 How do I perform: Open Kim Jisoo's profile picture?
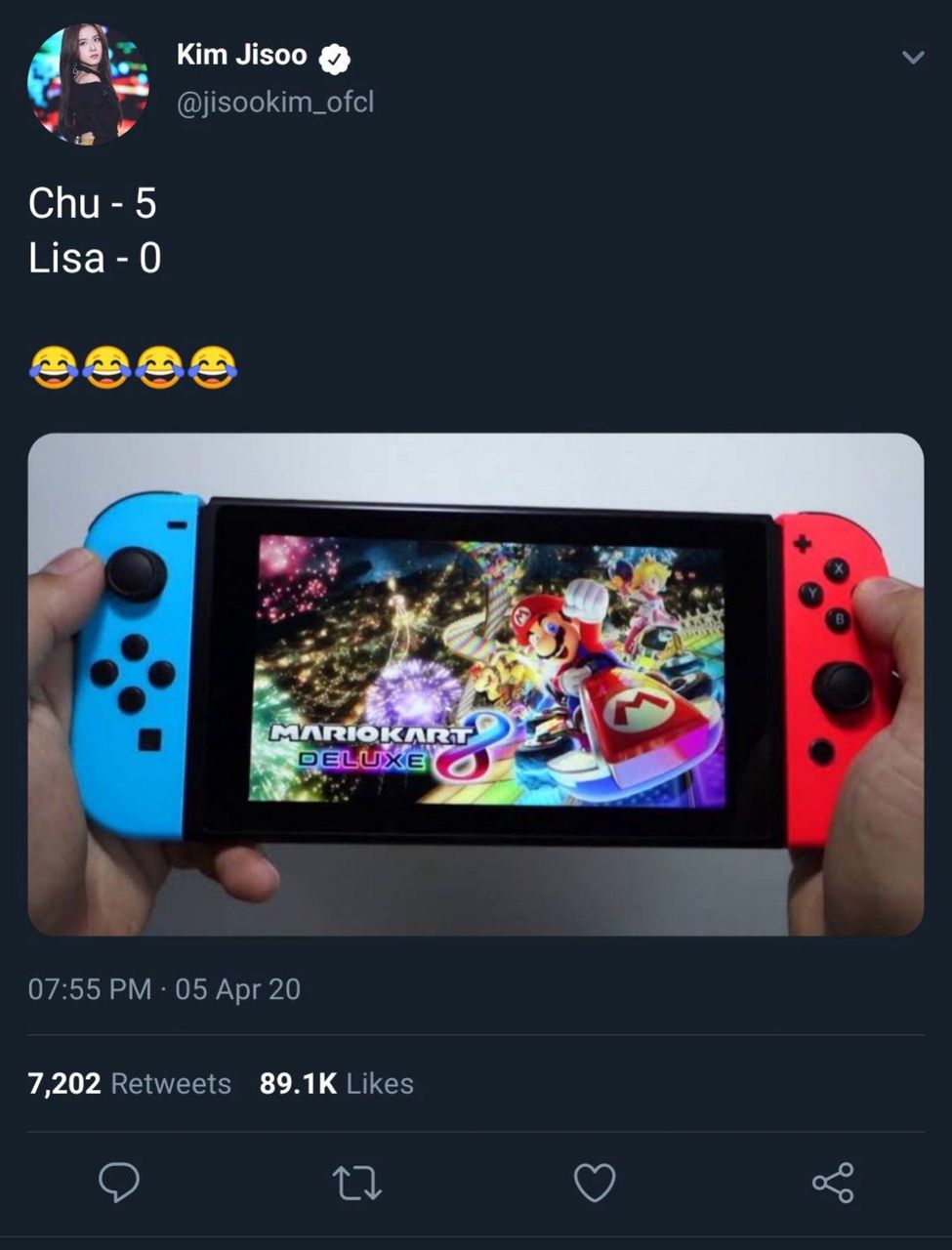coord(88,85)
